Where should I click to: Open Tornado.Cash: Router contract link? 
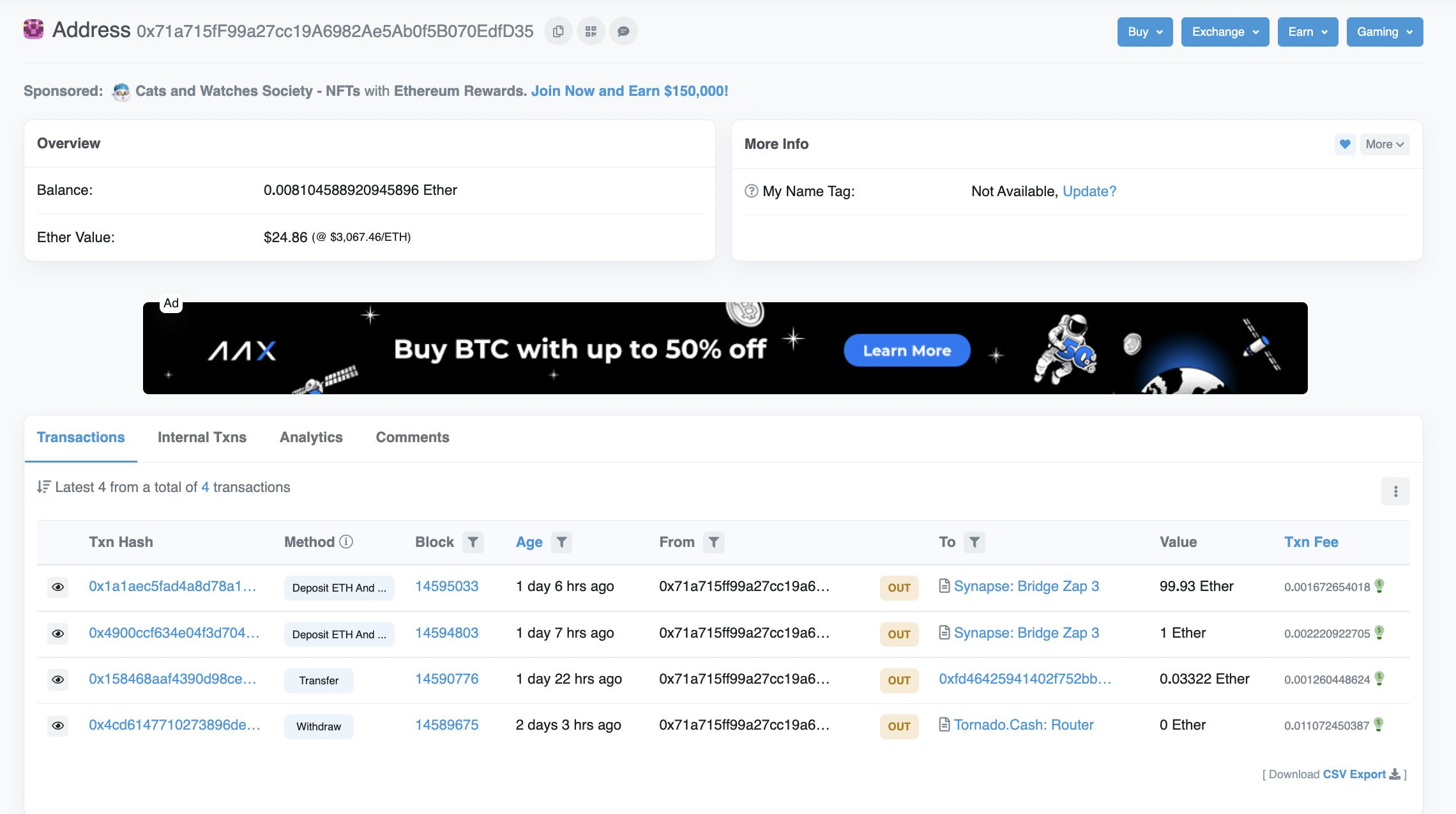(1024, 725)
